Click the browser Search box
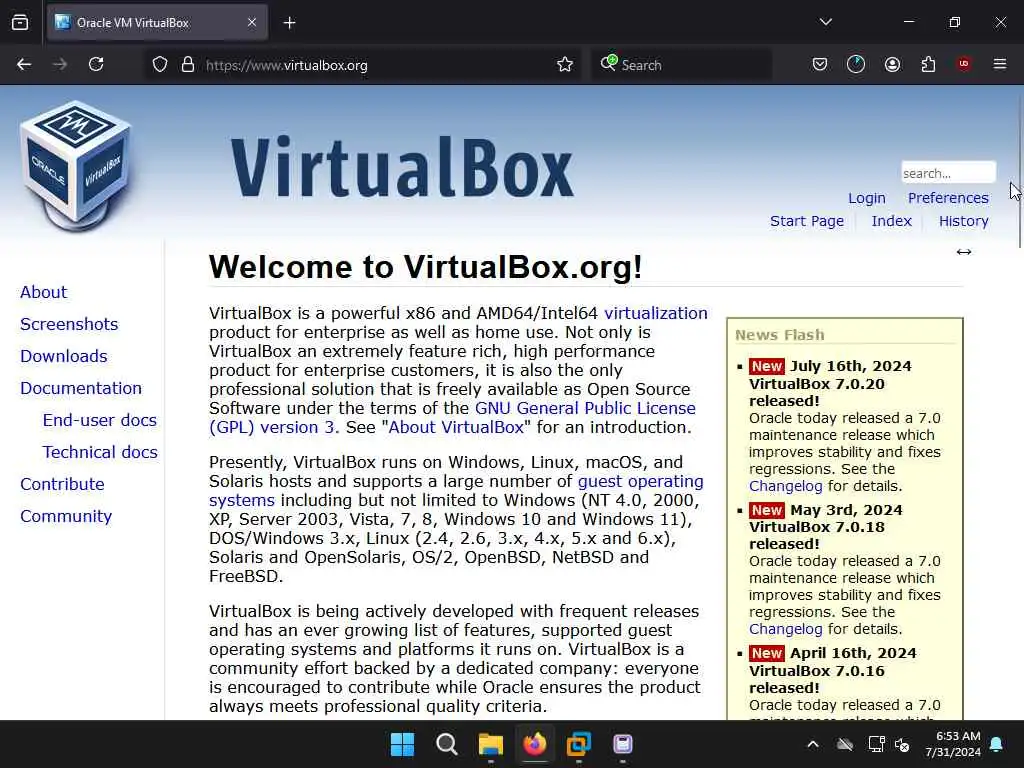The image size is (1024, 768). tap(681, 65)
